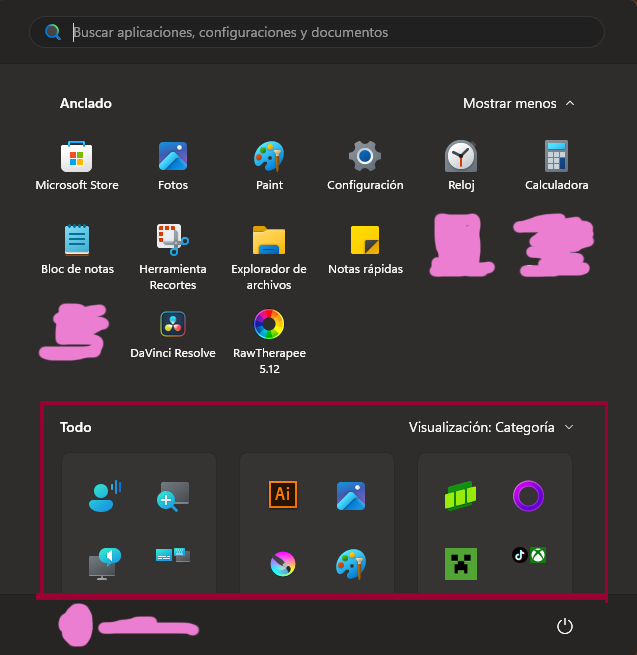
Task: Open the pinned Fotos app
Action: point(173,166)
